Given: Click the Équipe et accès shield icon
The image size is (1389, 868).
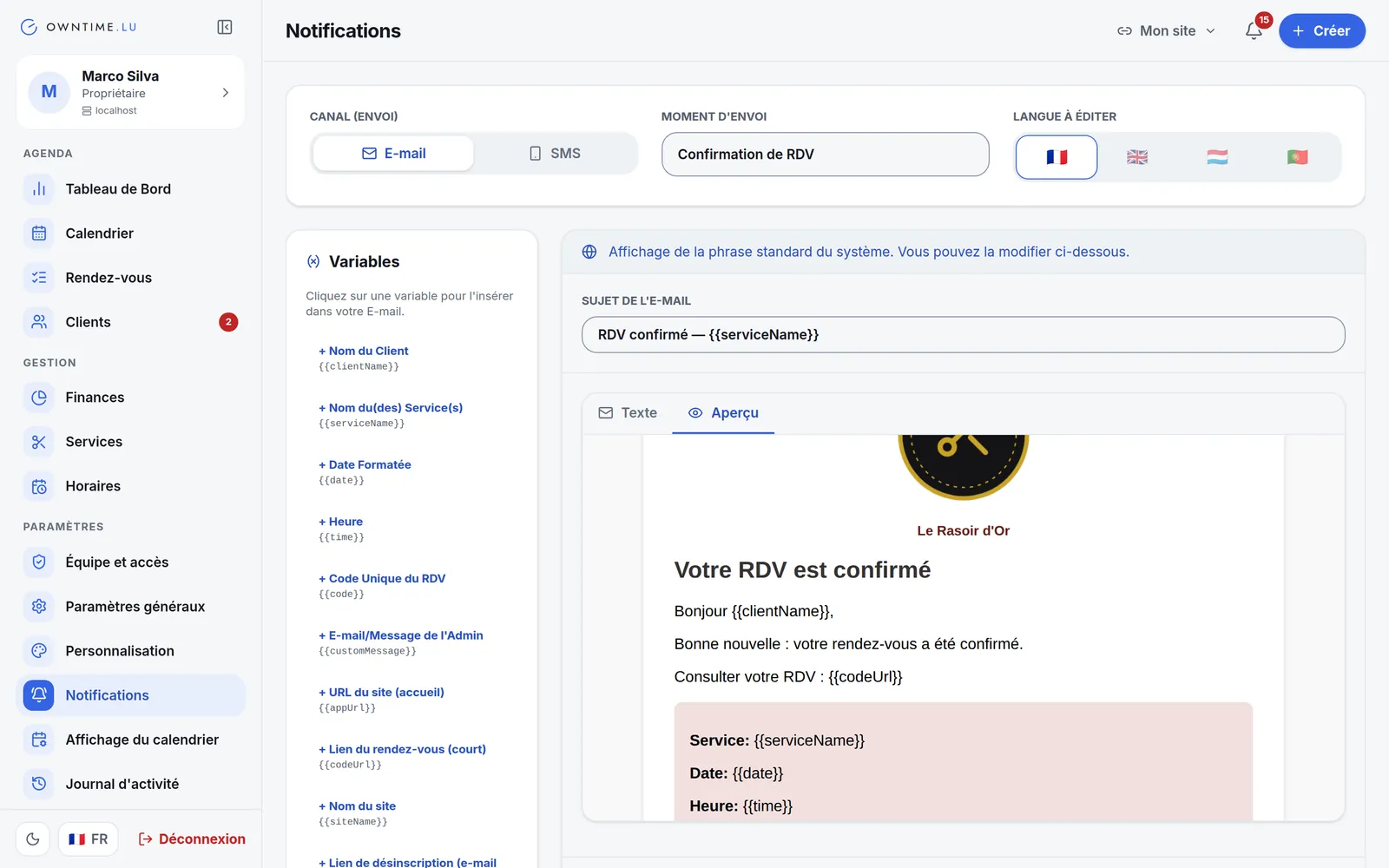Looking at the screenshot, I should coord(39,562).
